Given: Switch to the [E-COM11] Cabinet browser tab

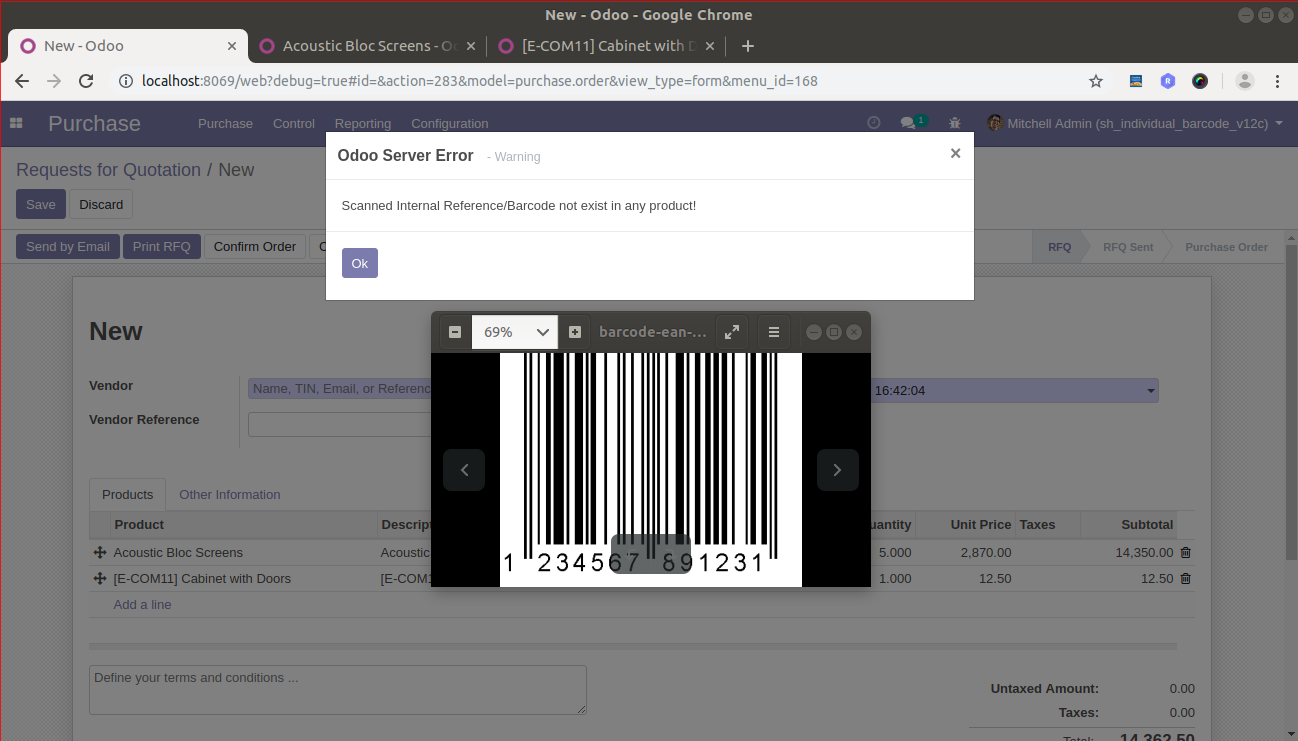Looking at the screenshot, I should tap(605, 46).
